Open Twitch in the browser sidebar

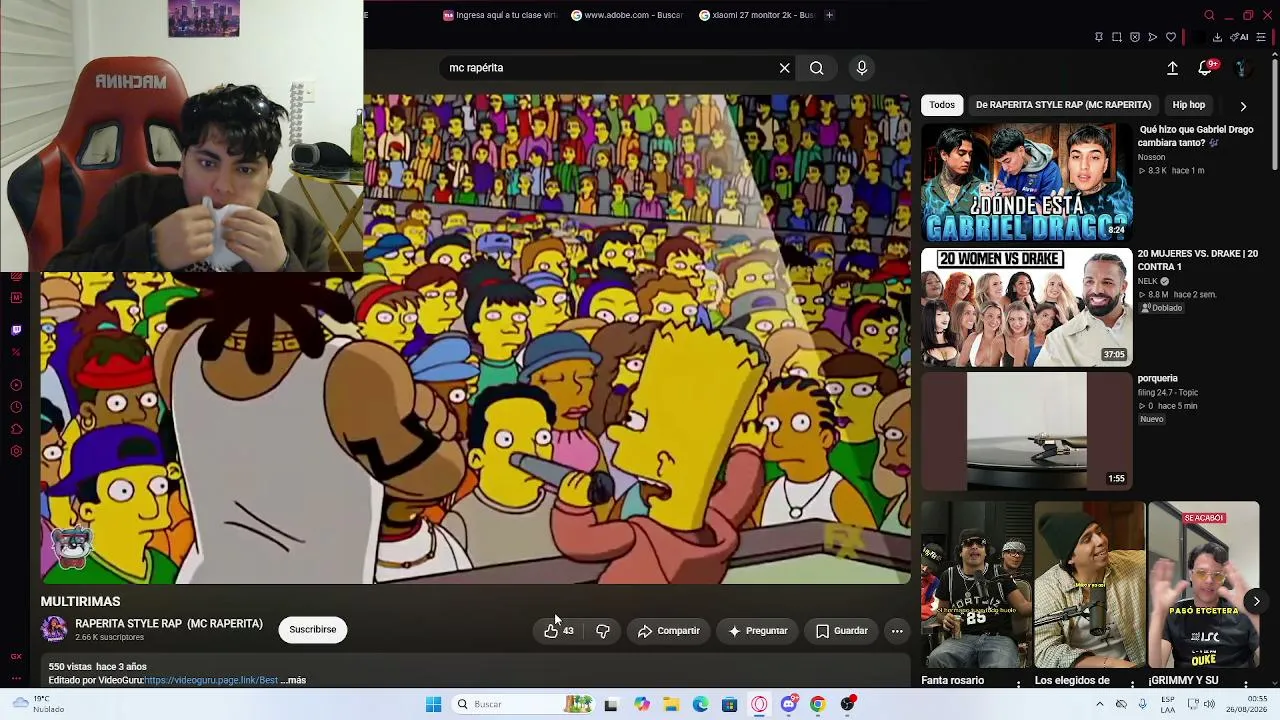point(16,330)
